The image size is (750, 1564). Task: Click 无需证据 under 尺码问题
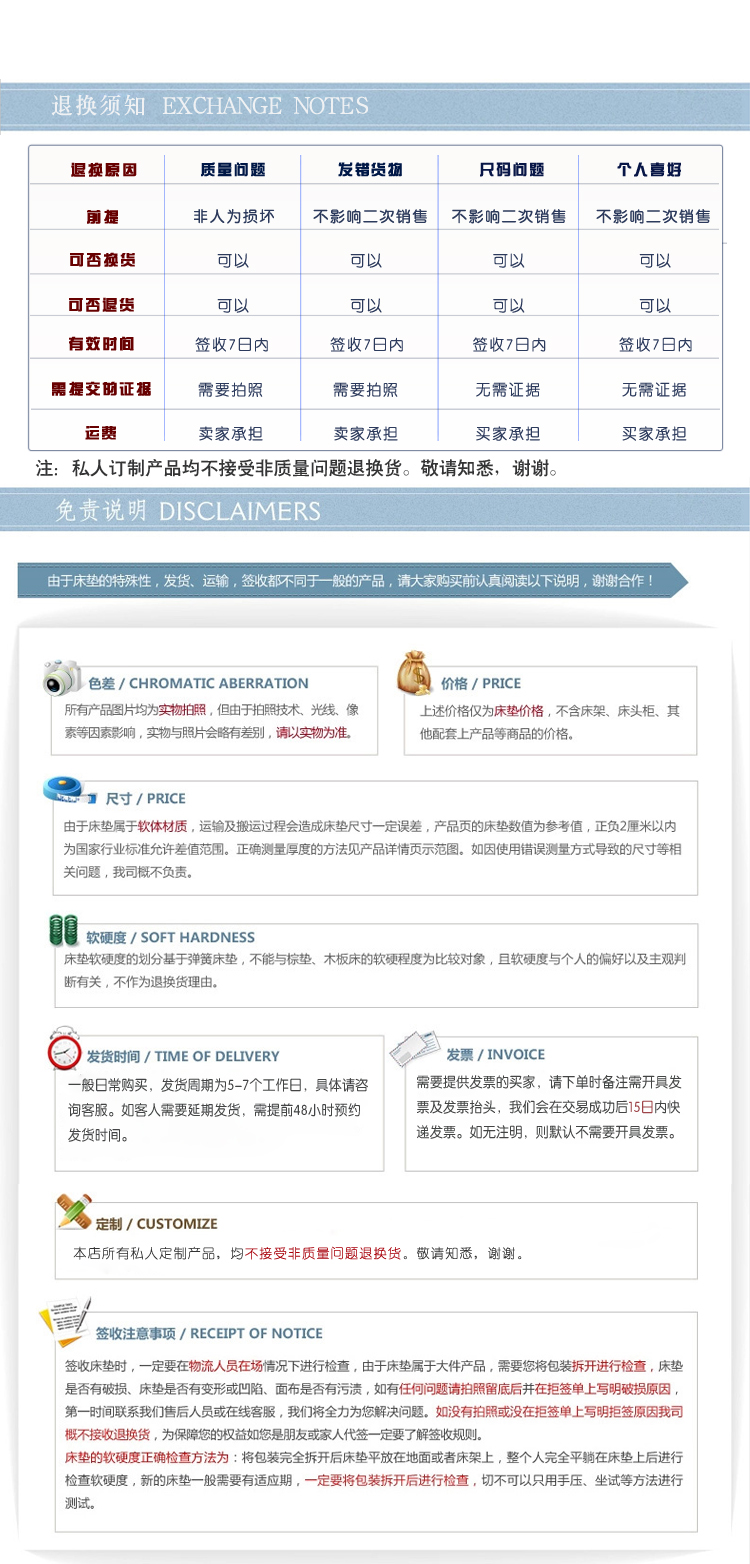pyautogui.click(x=509, y=390)
